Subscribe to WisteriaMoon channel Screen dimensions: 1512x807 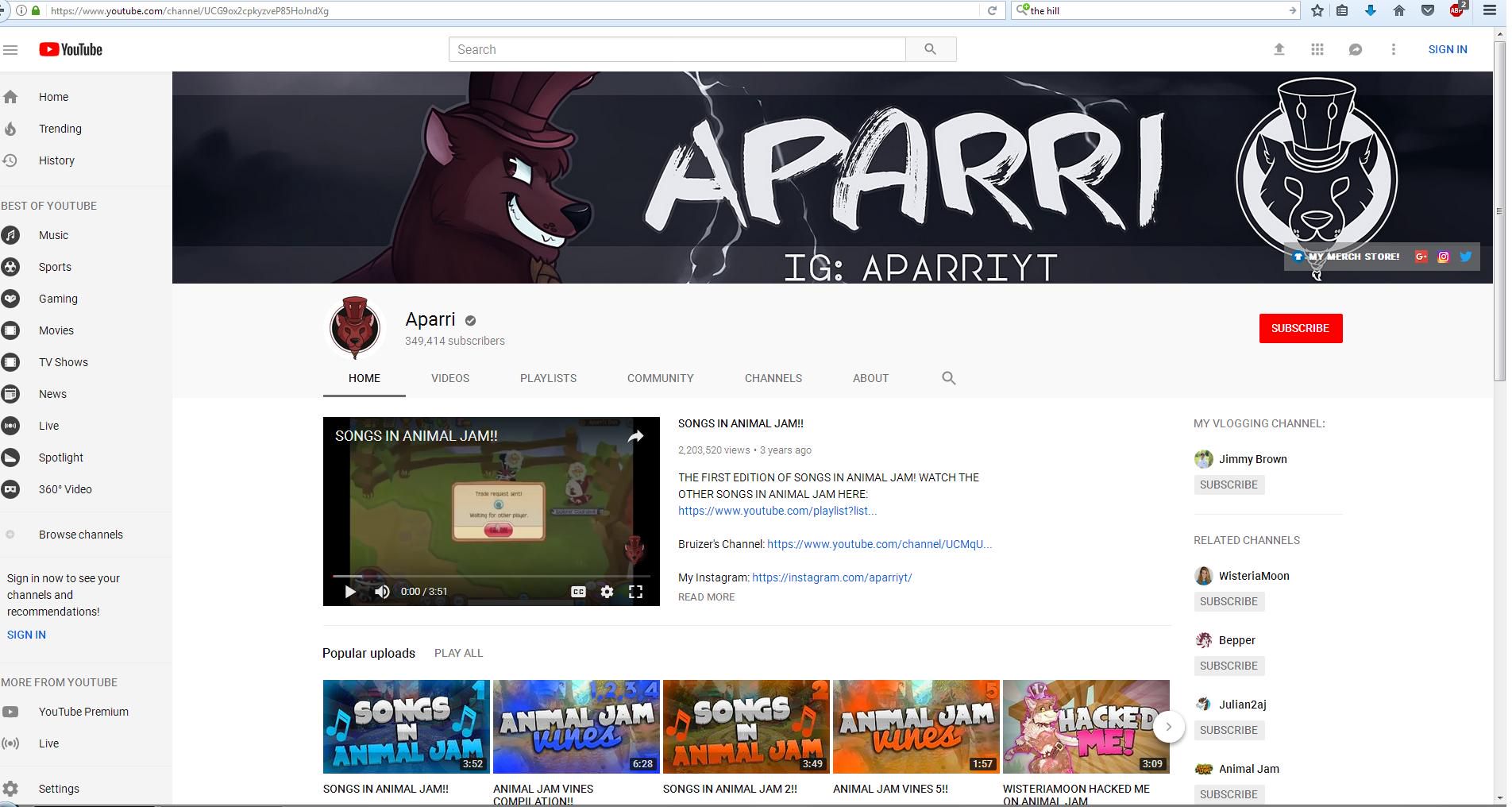point(1228,601)
